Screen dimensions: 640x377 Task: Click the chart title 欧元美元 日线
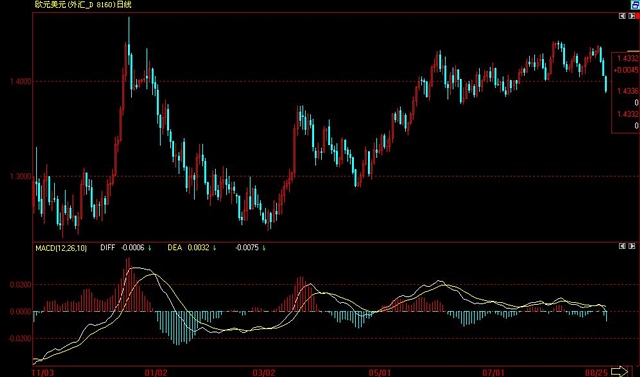point(83,4)
